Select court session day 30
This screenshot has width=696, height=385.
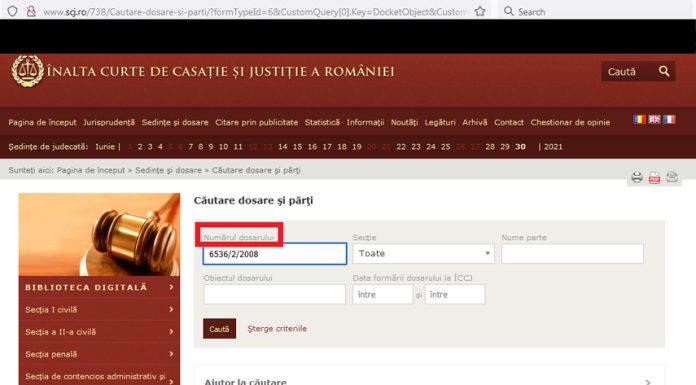[520, 147]
